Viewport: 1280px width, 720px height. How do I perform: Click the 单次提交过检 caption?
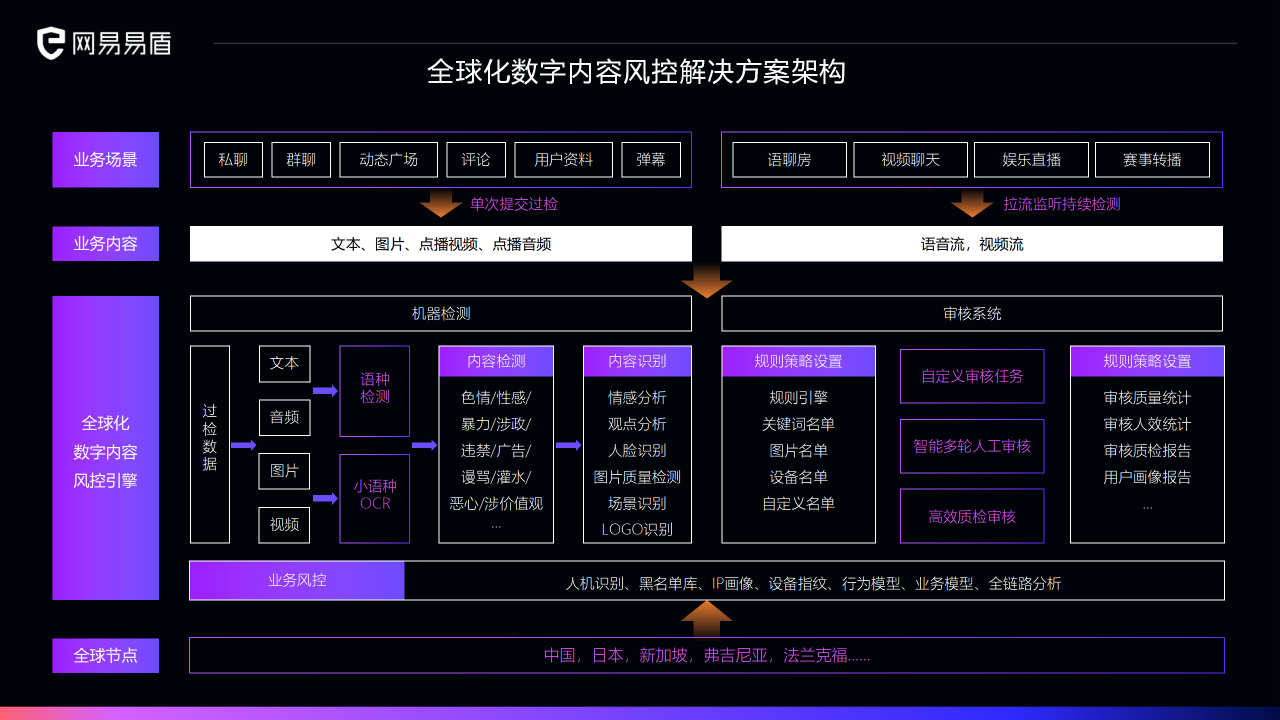tap(514, 204)
